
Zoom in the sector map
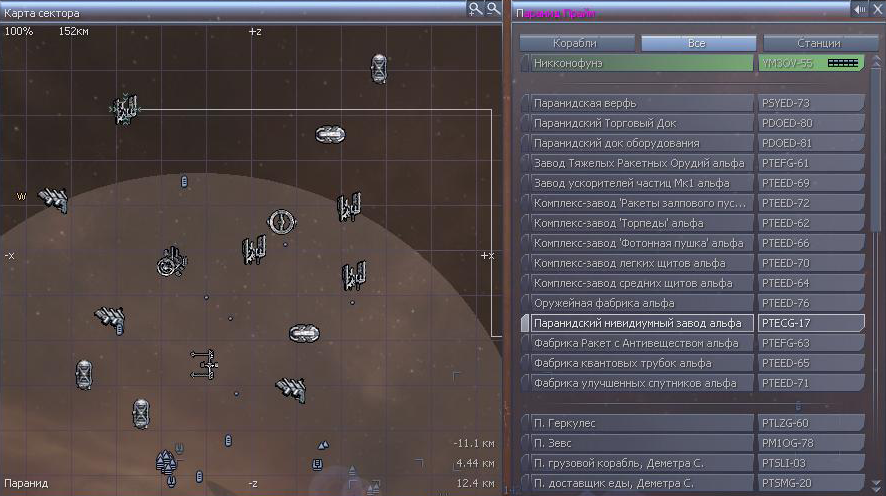pos(475,8)
